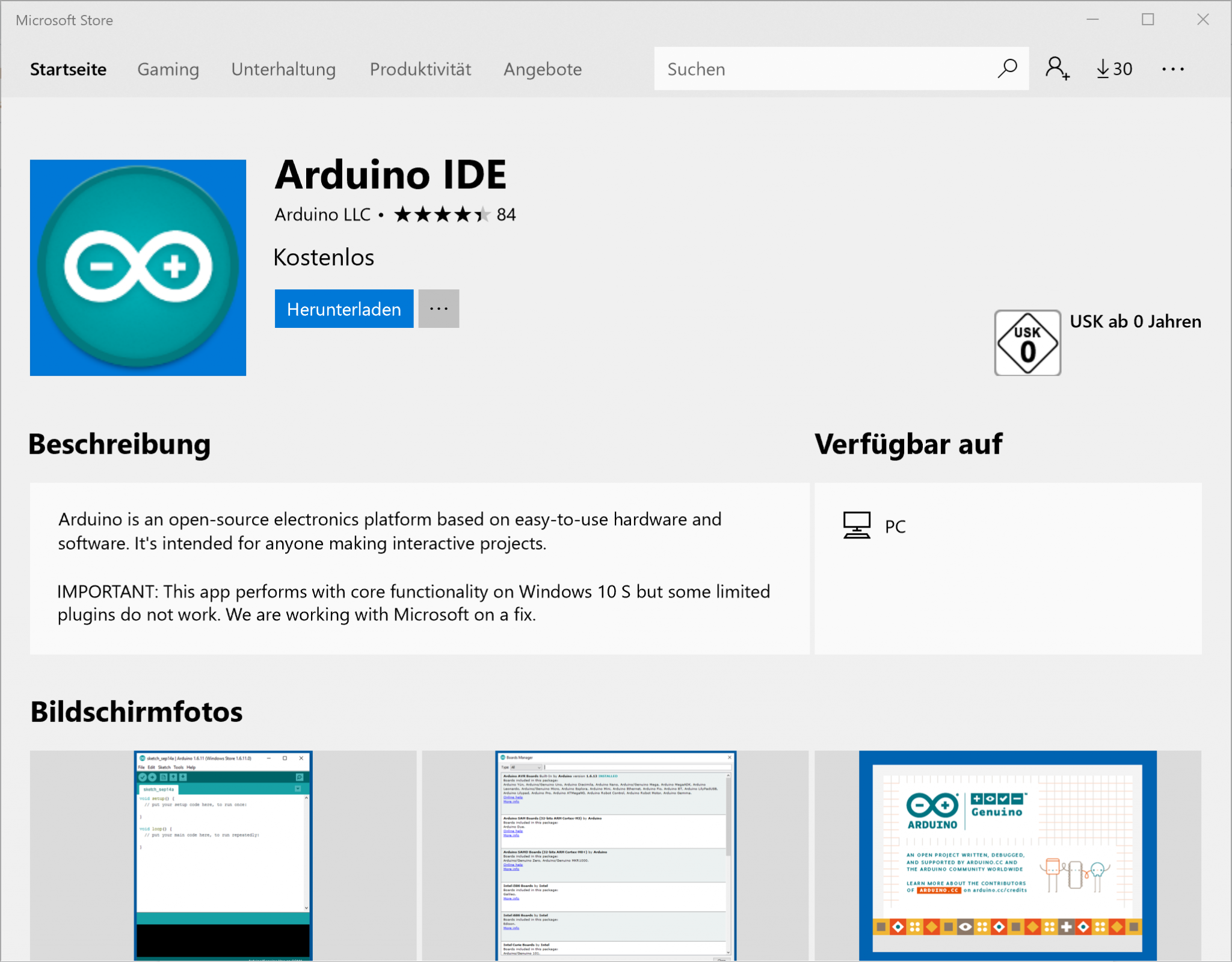
Task: Click the Herunterladen button
Action: 343,308
